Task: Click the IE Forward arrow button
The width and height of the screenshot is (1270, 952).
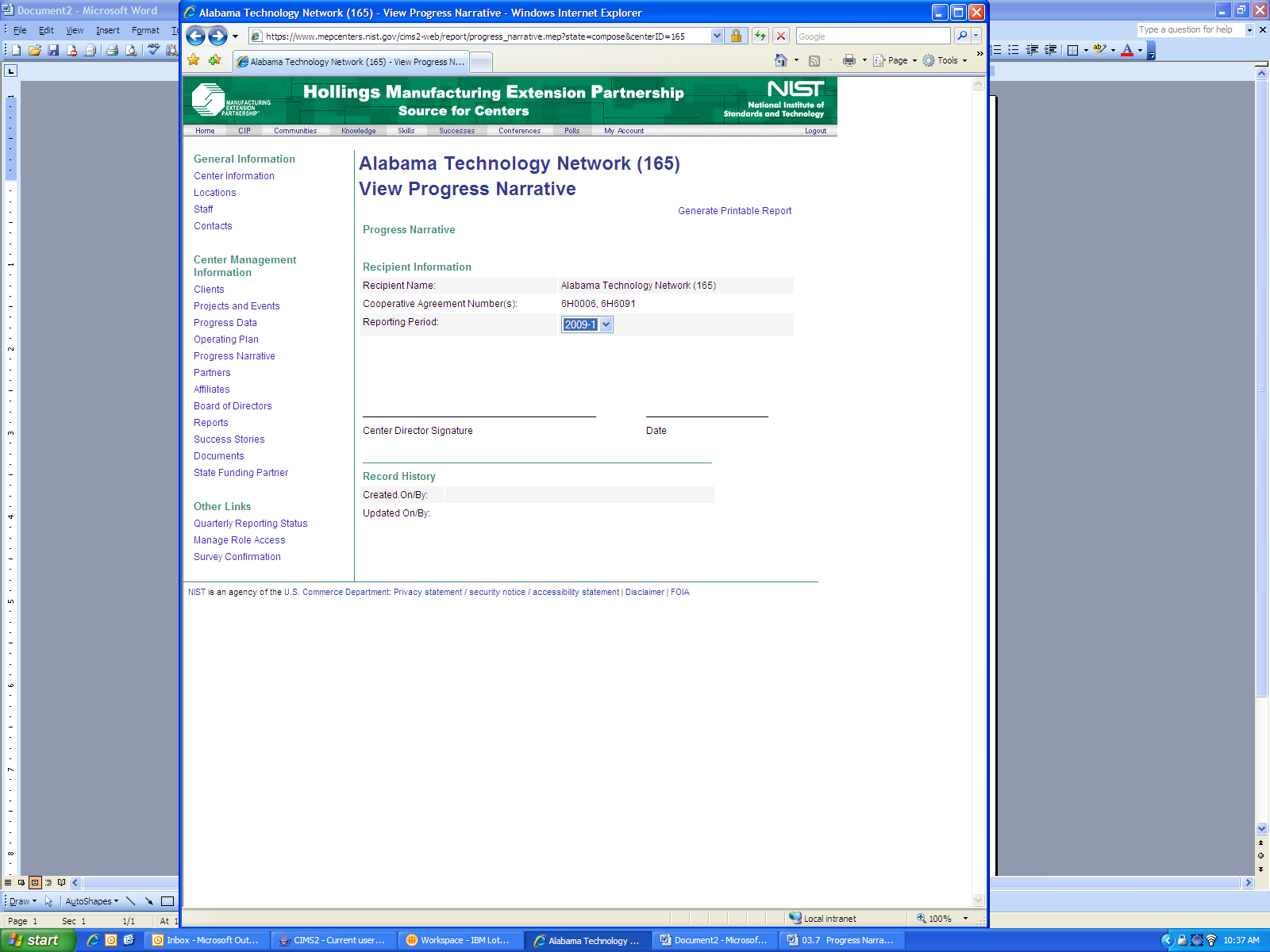Action: click(217, 36)
